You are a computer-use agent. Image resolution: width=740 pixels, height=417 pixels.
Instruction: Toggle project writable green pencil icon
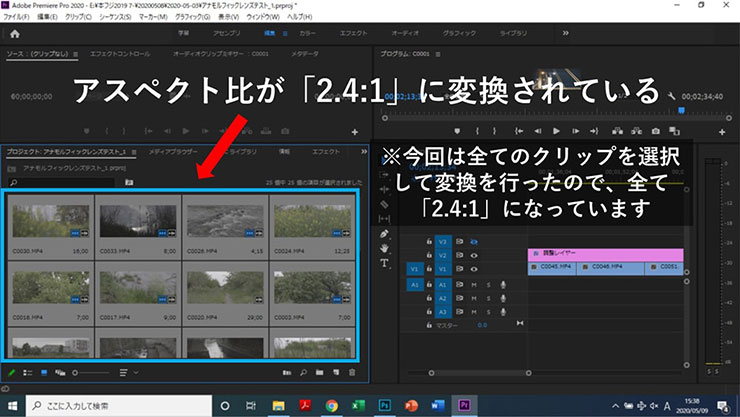point(12,373)
